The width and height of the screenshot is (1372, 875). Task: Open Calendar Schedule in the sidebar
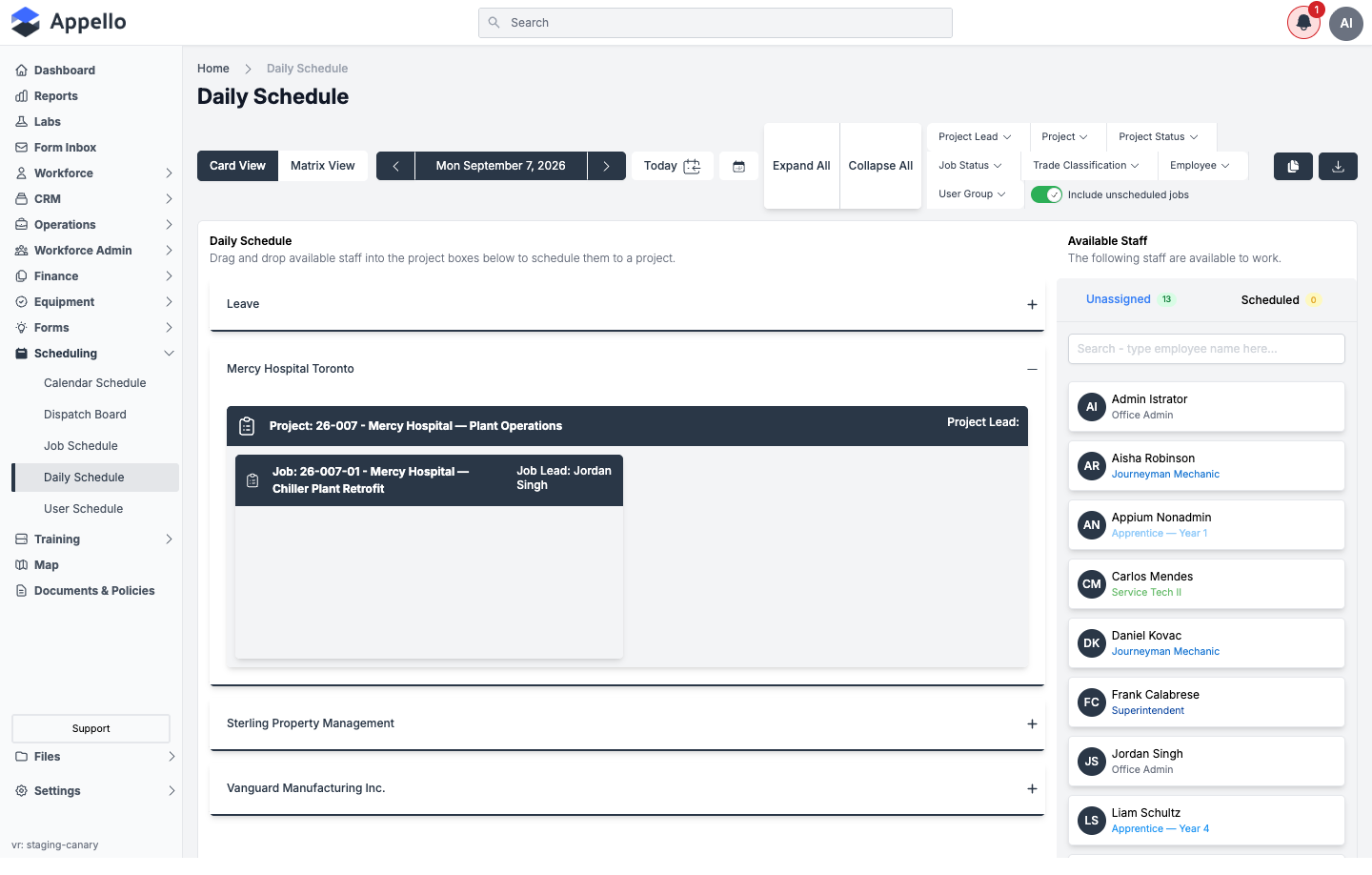click(x=95, y=383)
